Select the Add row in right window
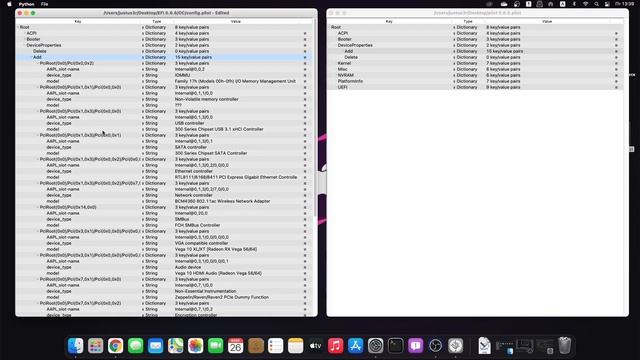 pyautogui.click(x=475, y=51)
